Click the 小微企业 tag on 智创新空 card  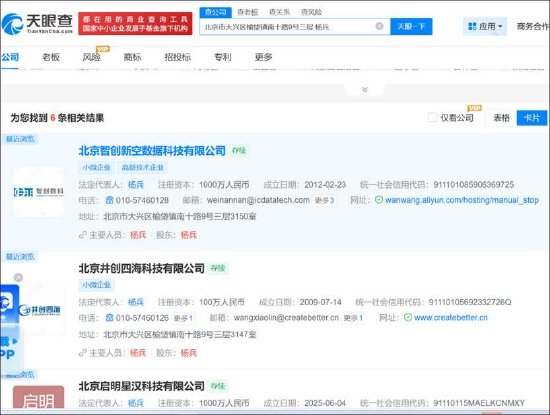(x=96, y=167)
